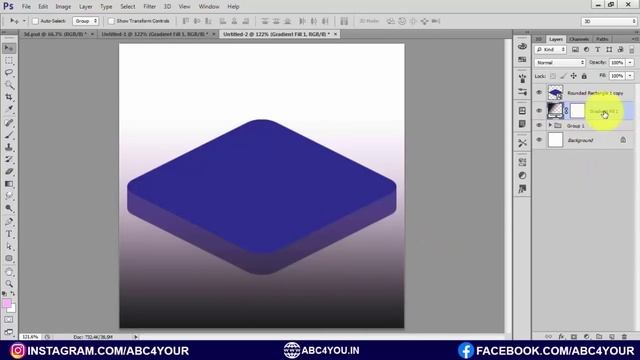This screenshot has height=360, width=640.
Task: Open the layer filter Kind dropdown
Action: [551, 49]
